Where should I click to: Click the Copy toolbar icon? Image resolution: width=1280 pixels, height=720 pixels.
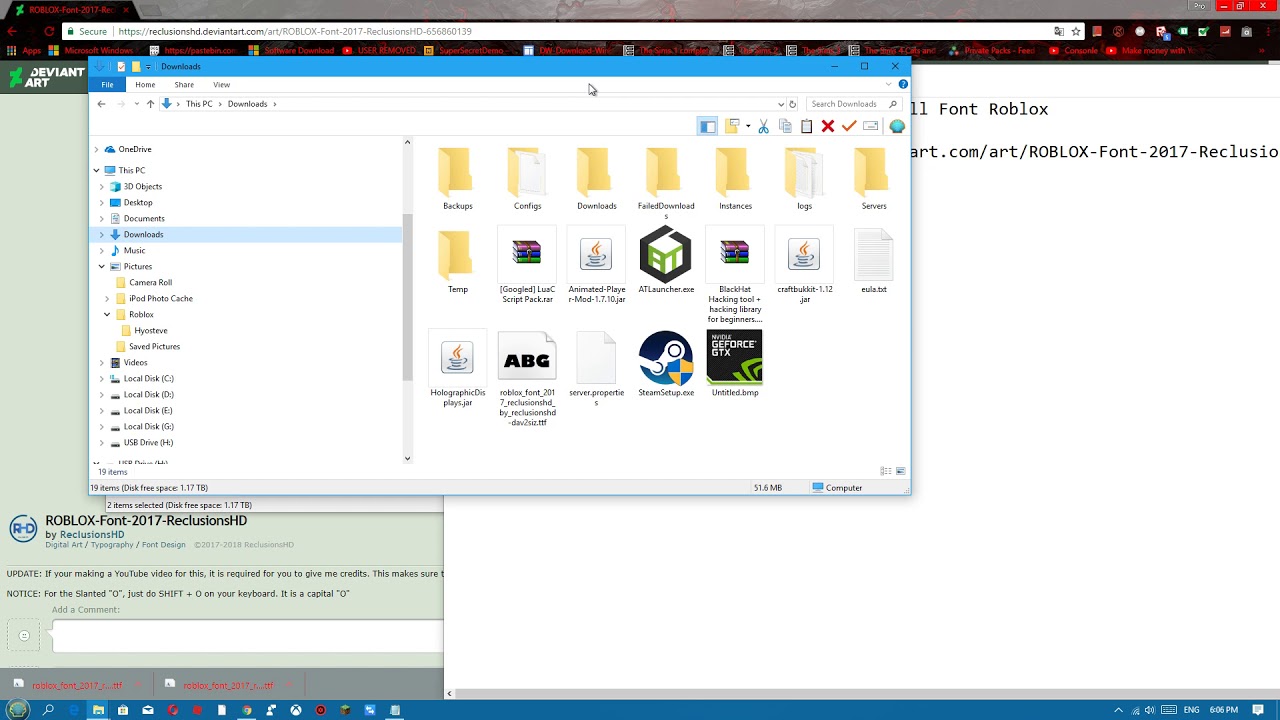785,126
